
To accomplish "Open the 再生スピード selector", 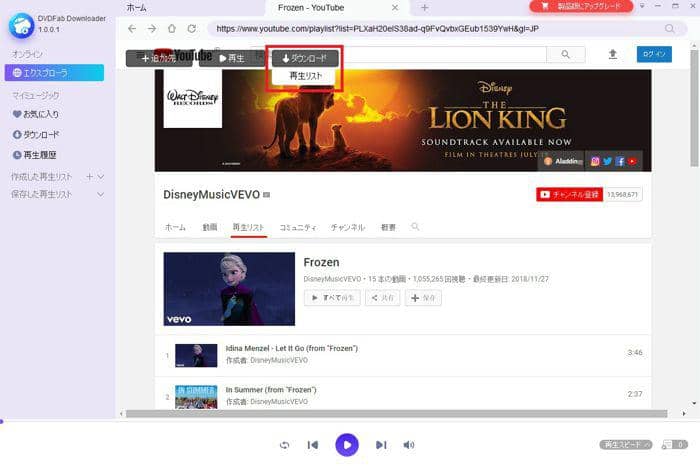I will [x=625, y=445].
